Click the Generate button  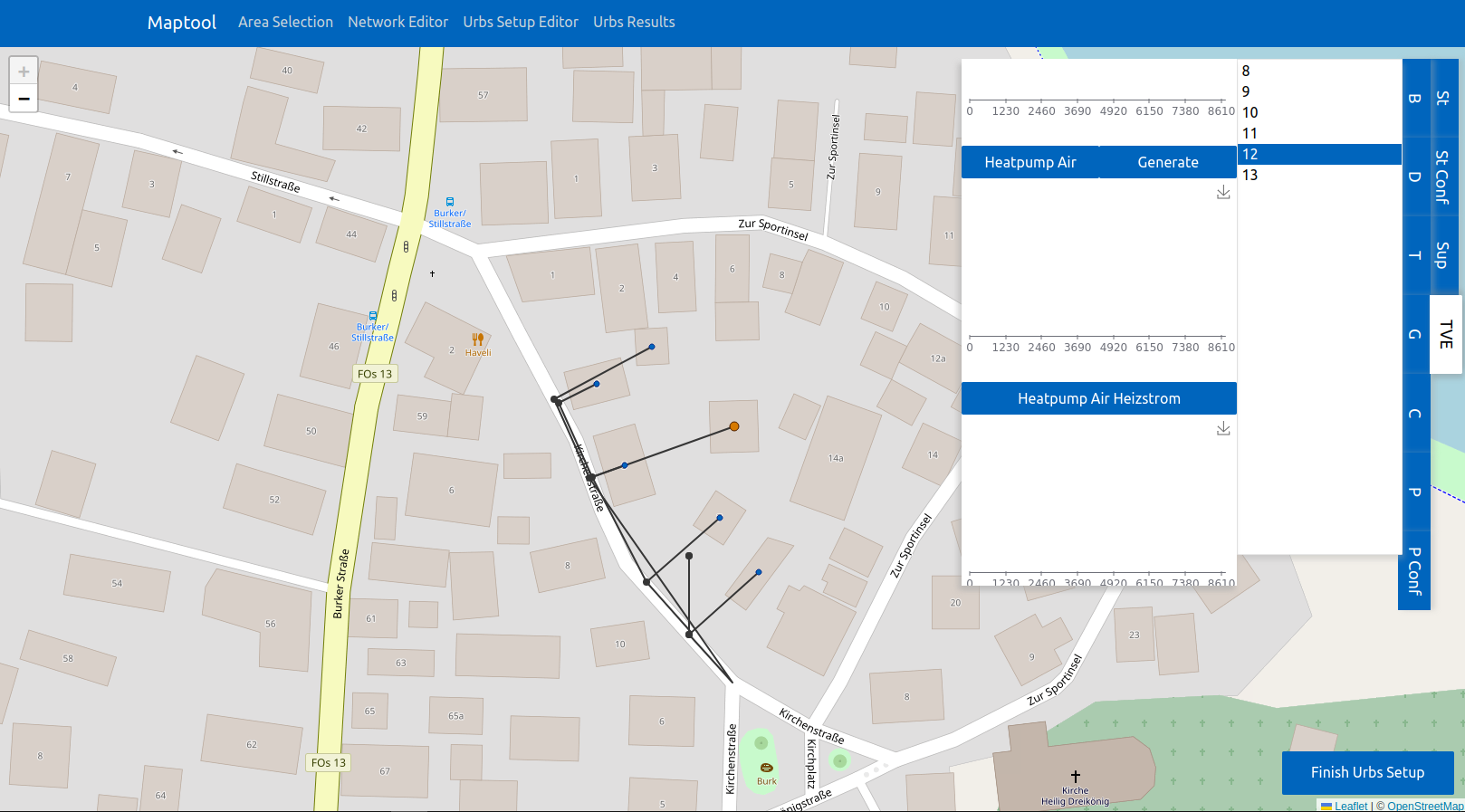pyautogui.click(x=1168, y=162)
